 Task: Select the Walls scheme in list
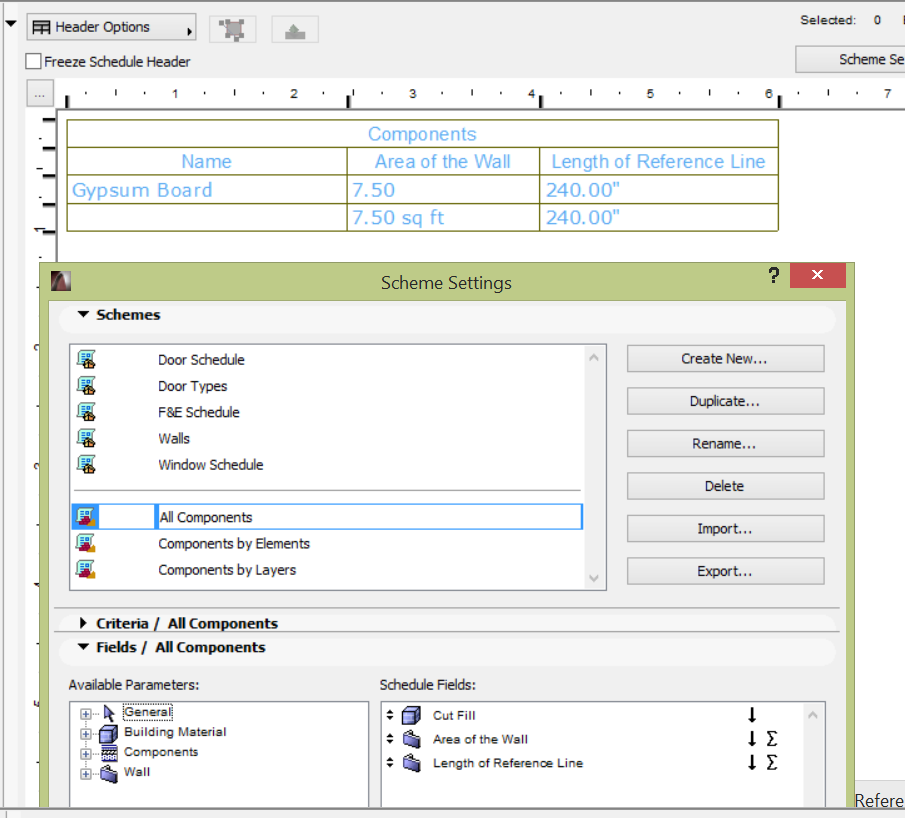[174, 438]
